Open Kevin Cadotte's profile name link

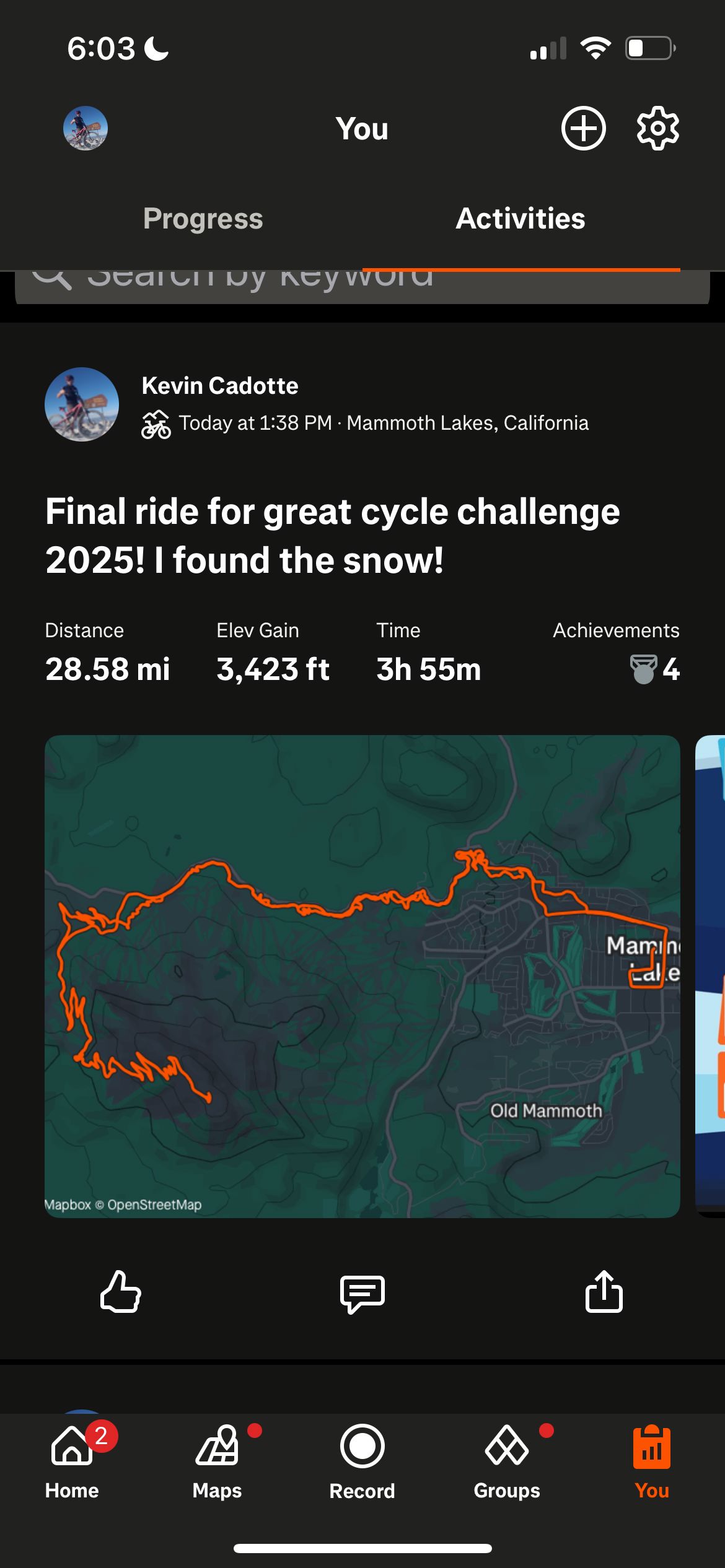pyautogui.click(x=220, y=386)
